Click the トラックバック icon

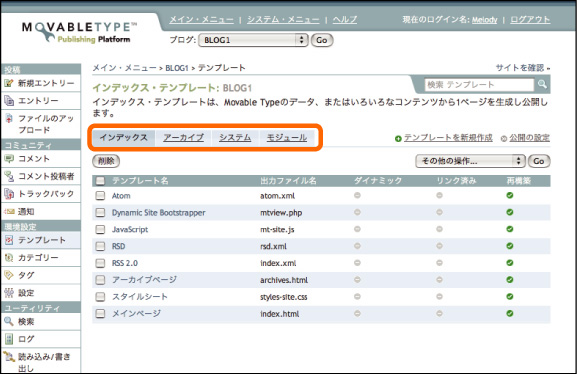coord(9,194)
